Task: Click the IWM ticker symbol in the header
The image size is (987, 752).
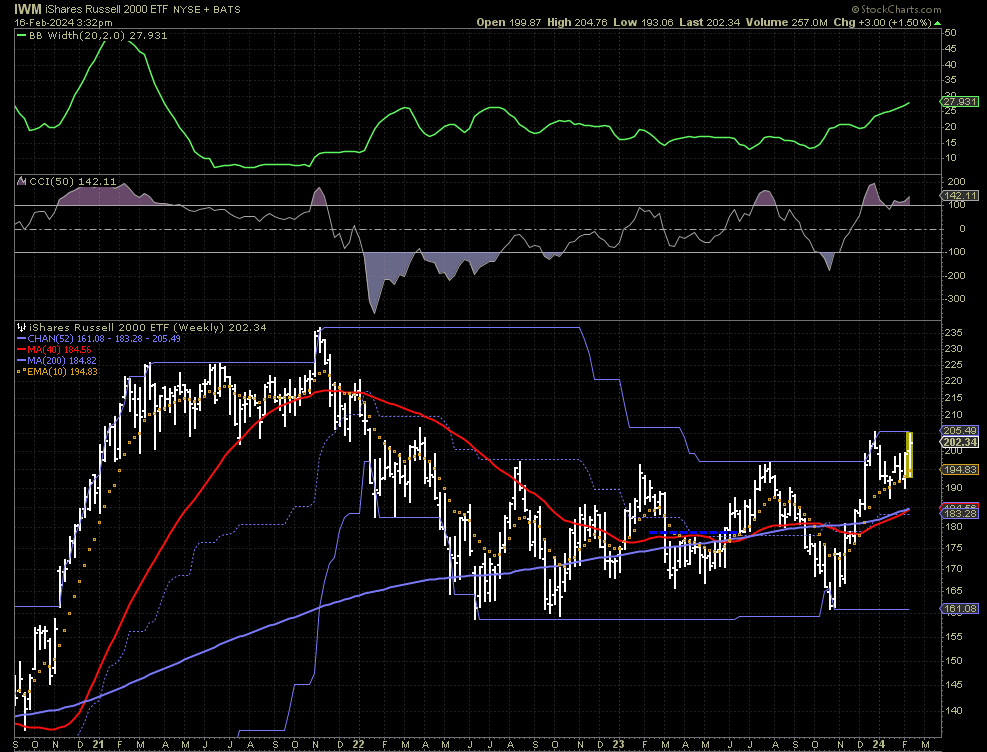Action: [28, 9]
